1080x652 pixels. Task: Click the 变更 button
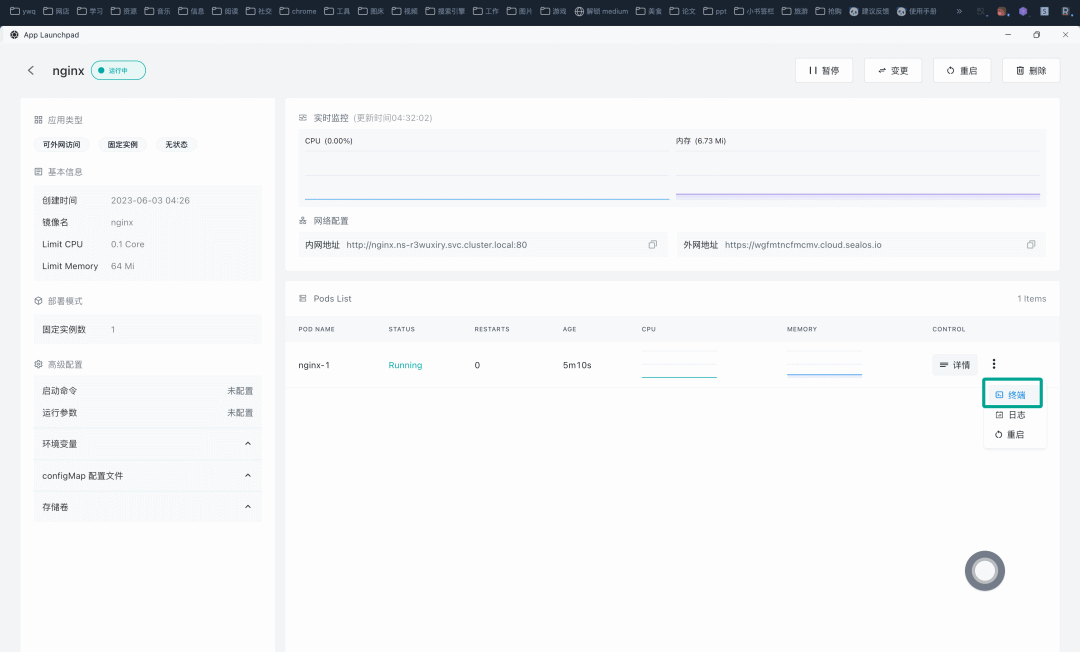[x=893, y=70]
